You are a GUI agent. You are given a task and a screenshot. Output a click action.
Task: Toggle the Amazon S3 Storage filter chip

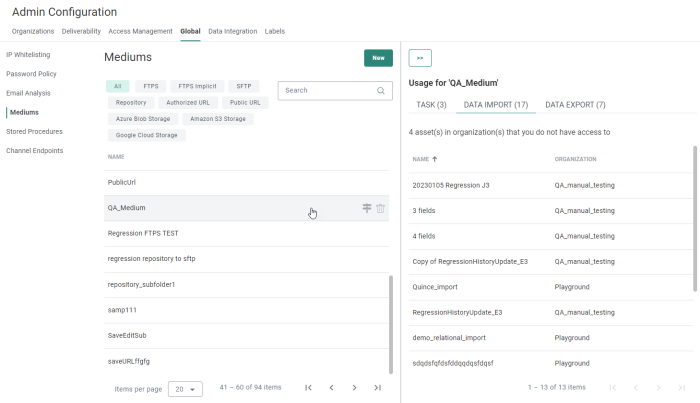(x=217, y=118)
